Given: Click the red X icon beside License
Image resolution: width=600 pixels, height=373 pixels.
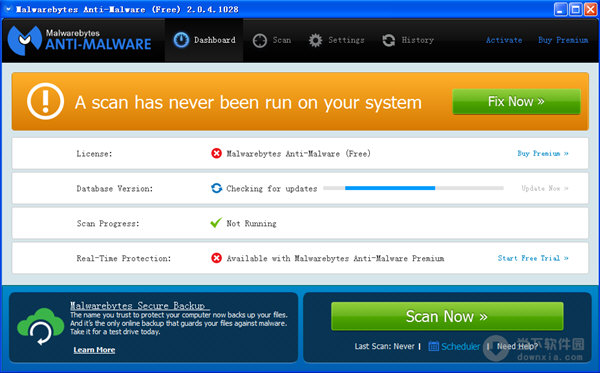Looking at the screenshot, I should point(216,153).
